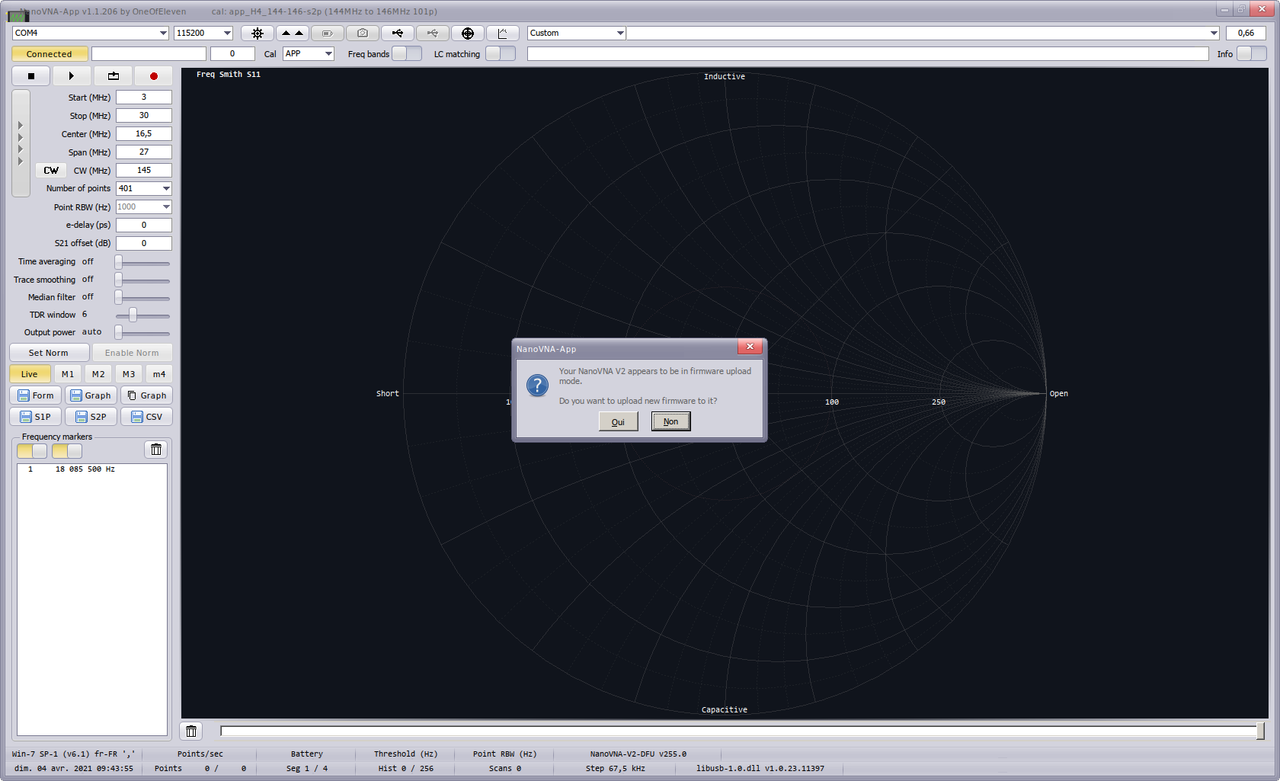Click the single sweep icon button
The width and height of the screenshot is (1280, 781).
(x=113, y=76)
